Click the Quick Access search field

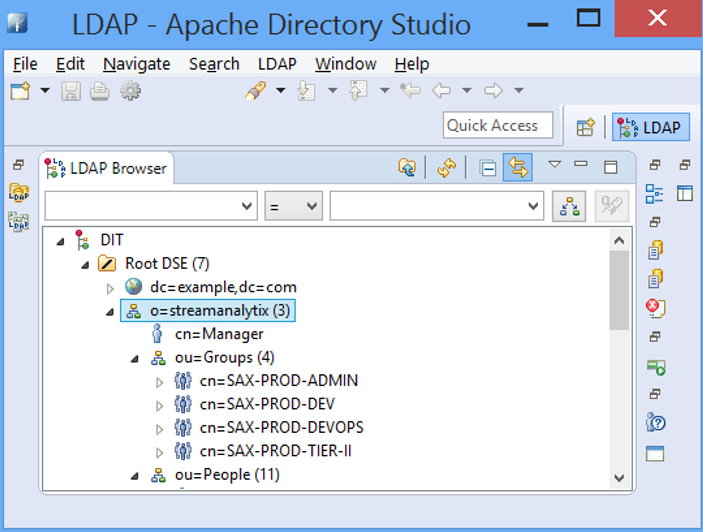[x=497, y=126]
